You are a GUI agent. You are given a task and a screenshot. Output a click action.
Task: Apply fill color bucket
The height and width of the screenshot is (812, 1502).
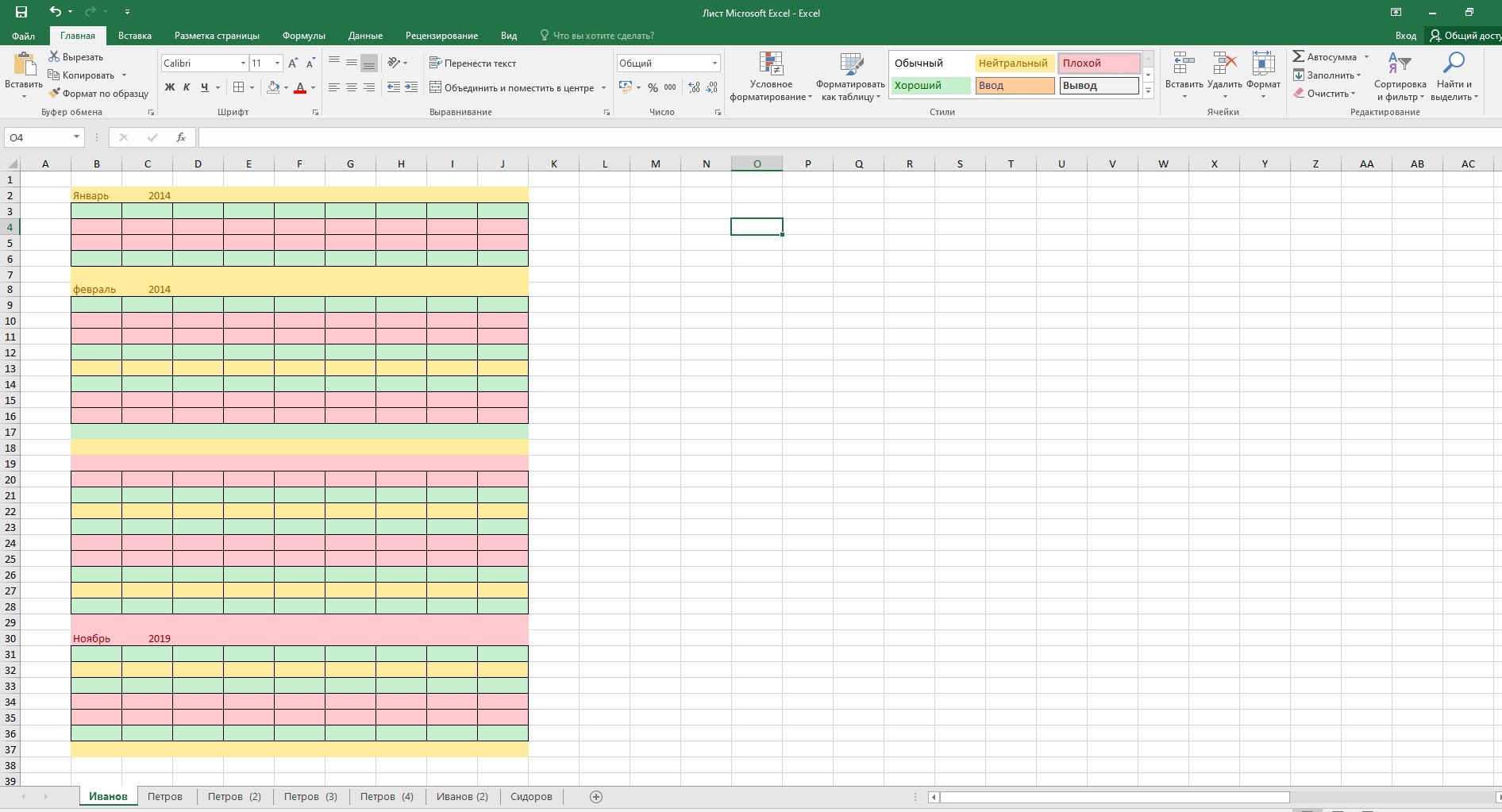click(273, 87)
